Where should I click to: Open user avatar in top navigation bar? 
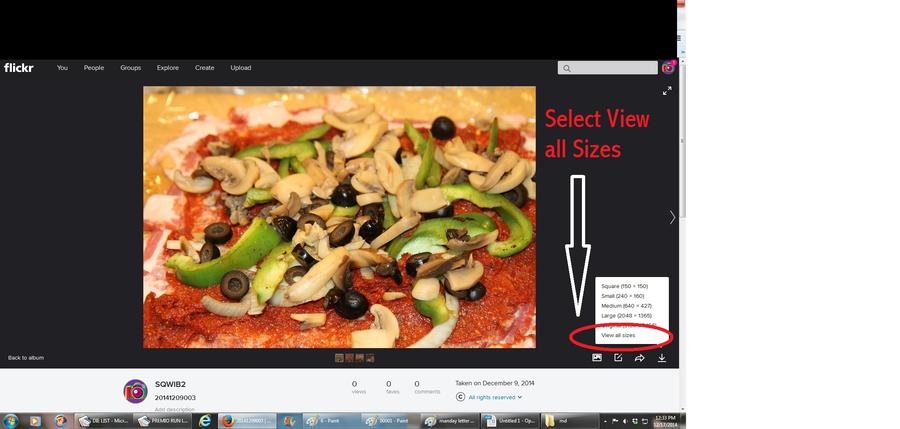pos(668,68)
